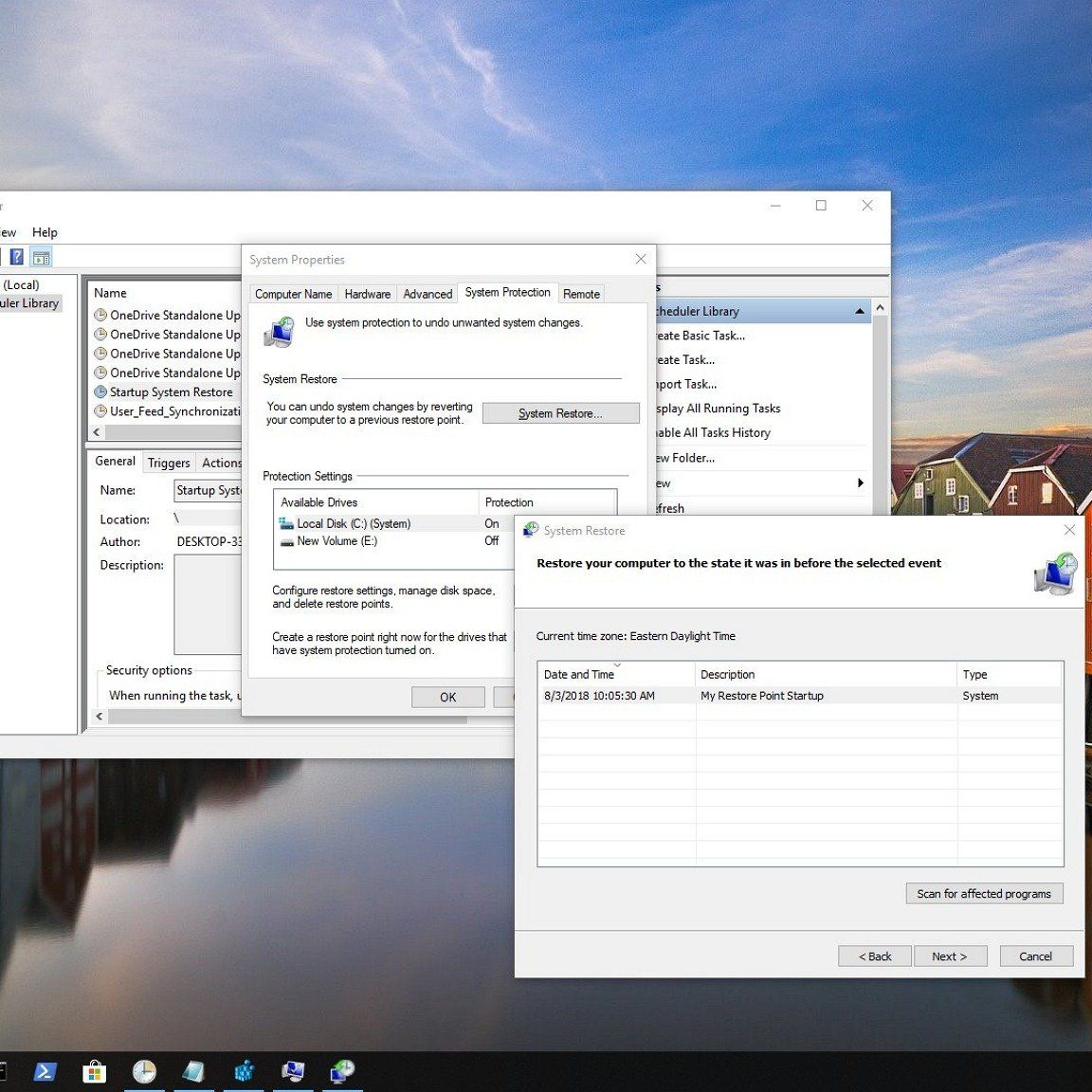The height and width of the screenshot is (1092, 1092).
Task: Expand the View submenu arrow
Action: pos(860,483)
